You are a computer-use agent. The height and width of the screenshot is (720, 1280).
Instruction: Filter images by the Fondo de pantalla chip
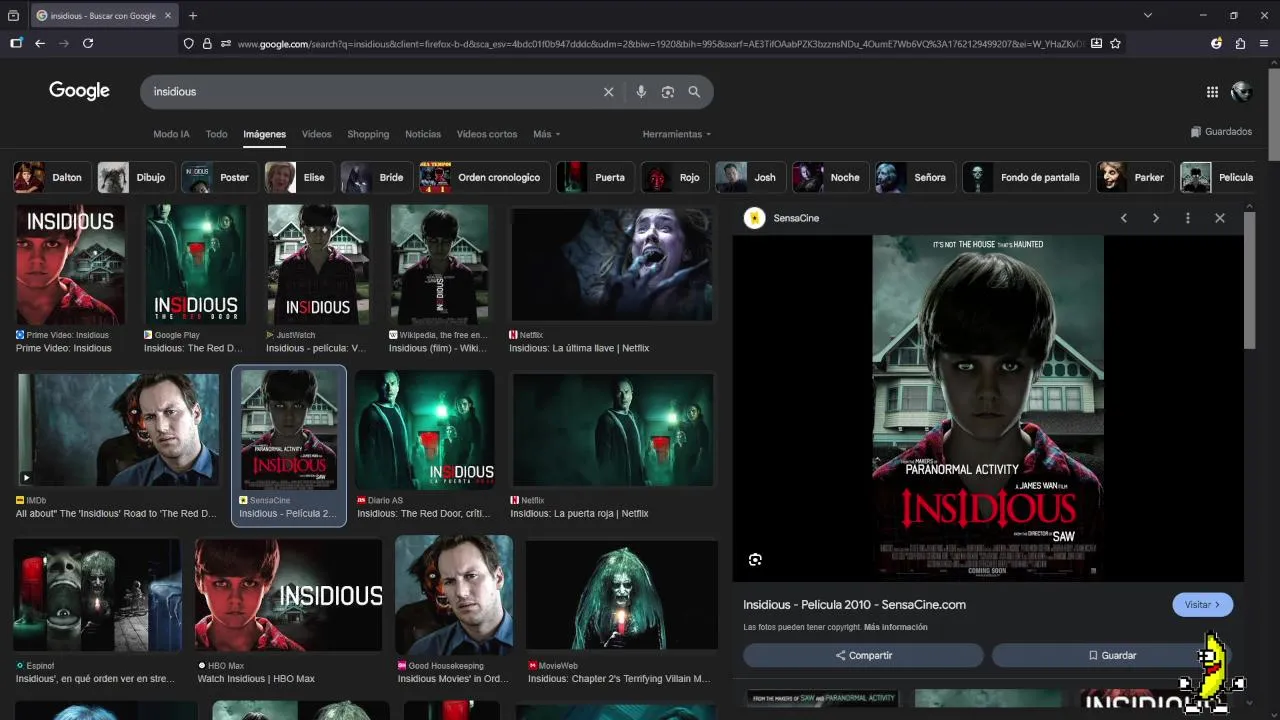tap(1025, 177)
